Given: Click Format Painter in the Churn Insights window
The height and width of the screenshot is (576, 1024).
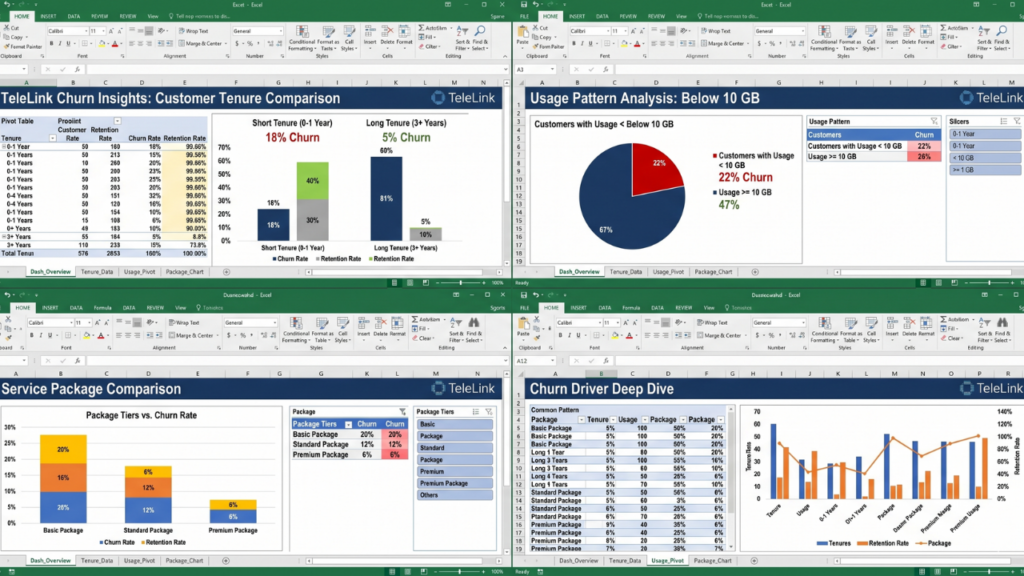Looking at the screenshot, I should (x=24, y=47).
